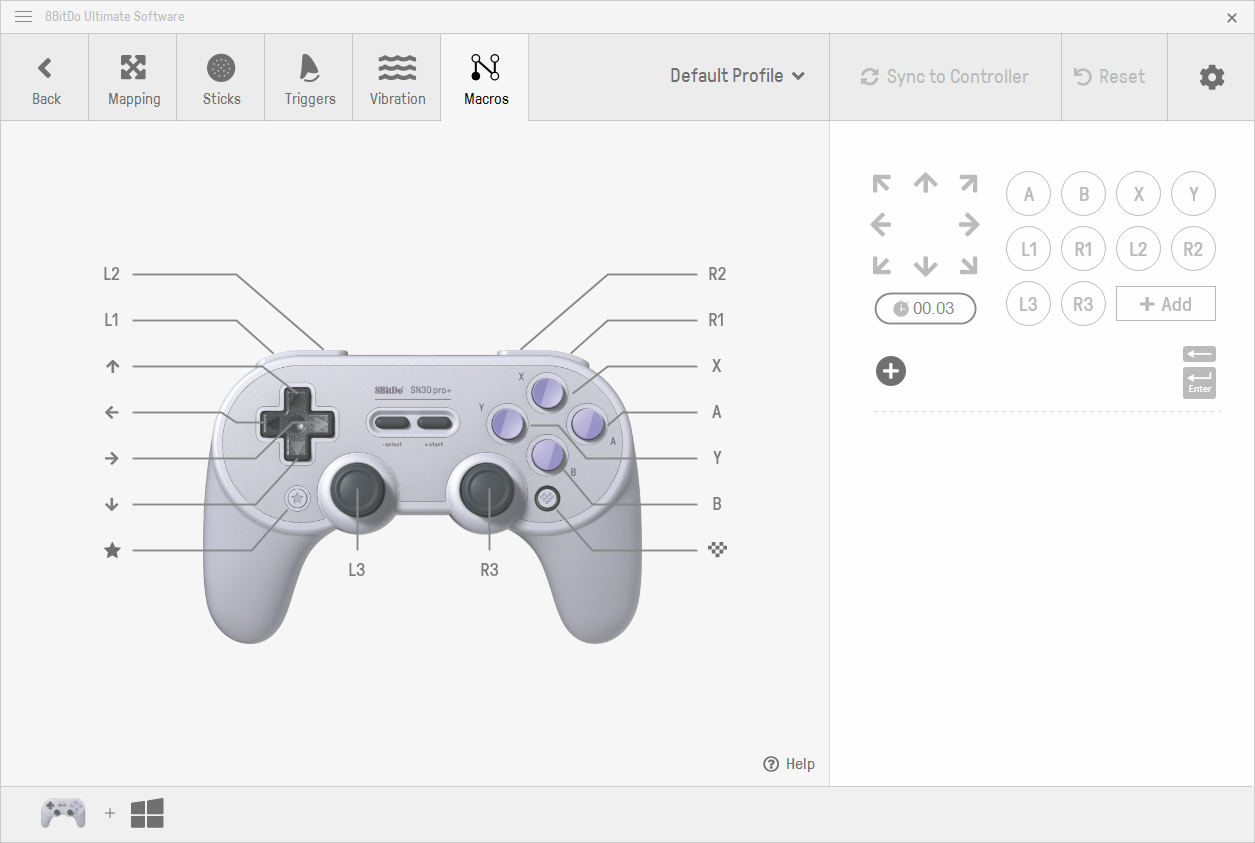Click the backspace delete key icon
The height and width of the screenshot is (843, 1255).
click(1199, 354)
